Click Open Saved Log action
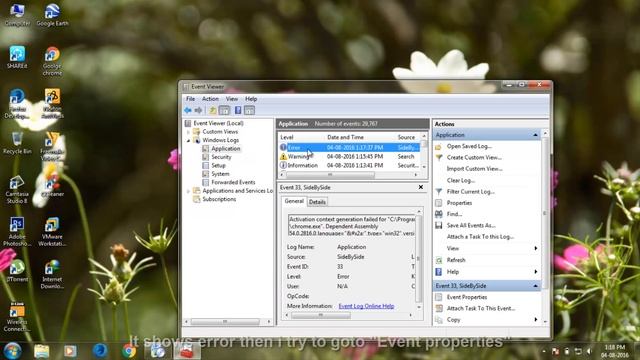The height and width of the screenshot is (360, 640). tap(469, 146)
